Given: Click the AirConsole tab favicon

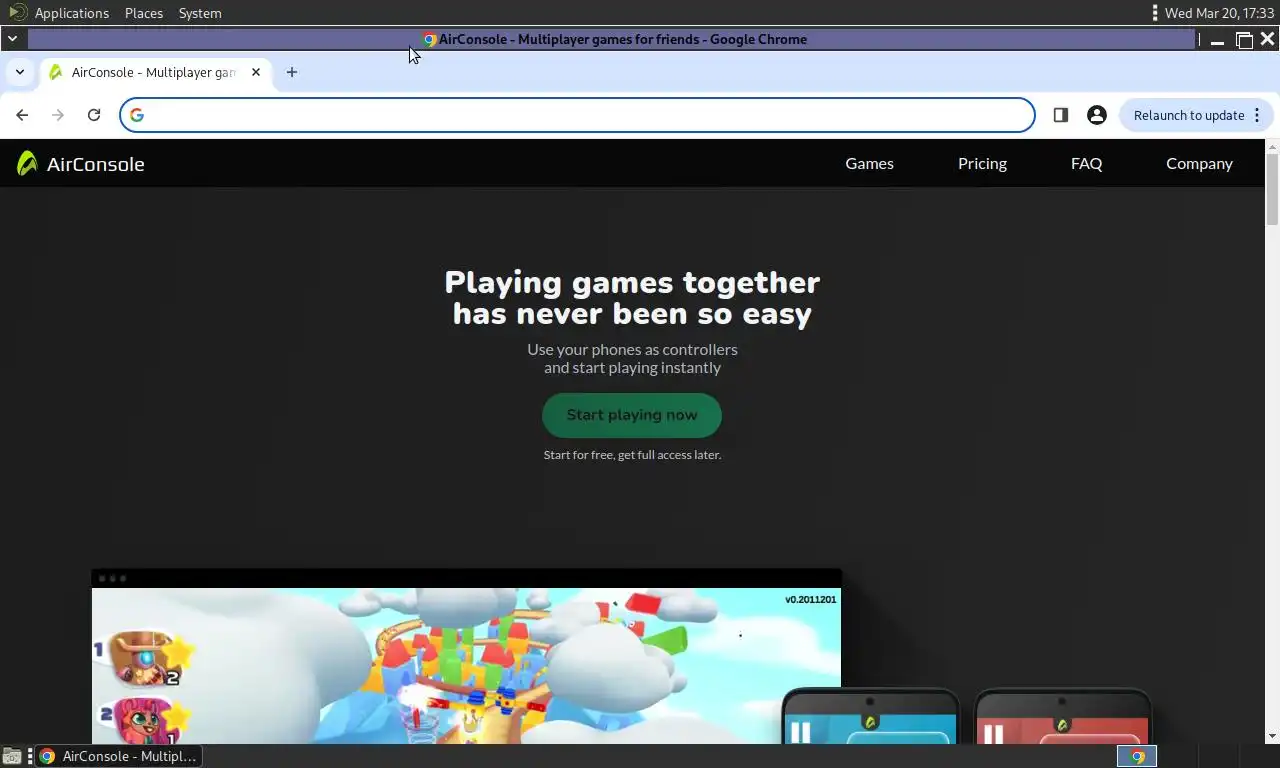Looking at the screenshot, I should click(x=55, y=72).
